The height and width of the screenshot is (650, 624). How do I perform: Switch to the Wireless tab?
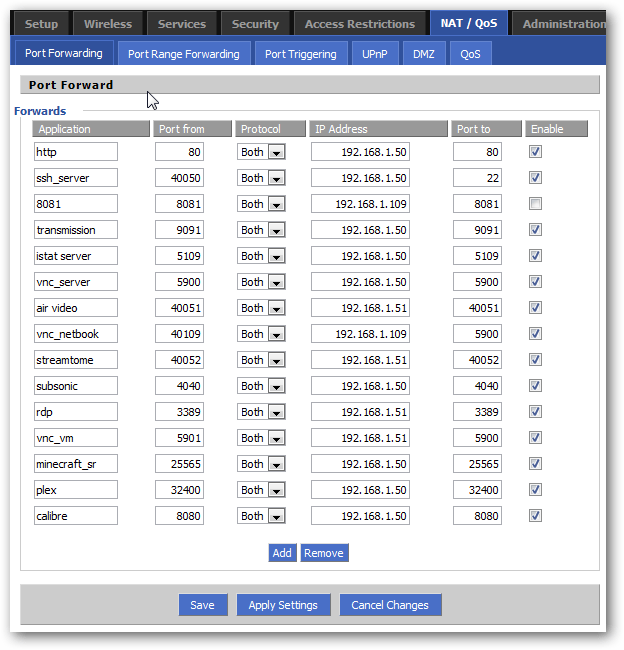[108, 24]
